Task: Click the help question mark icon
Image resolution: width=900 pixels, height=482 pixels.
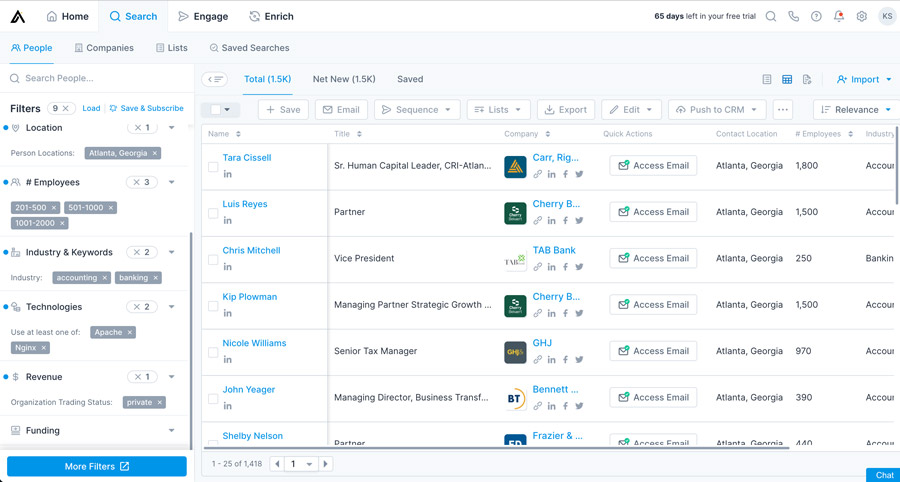Action: pos(816,17)
